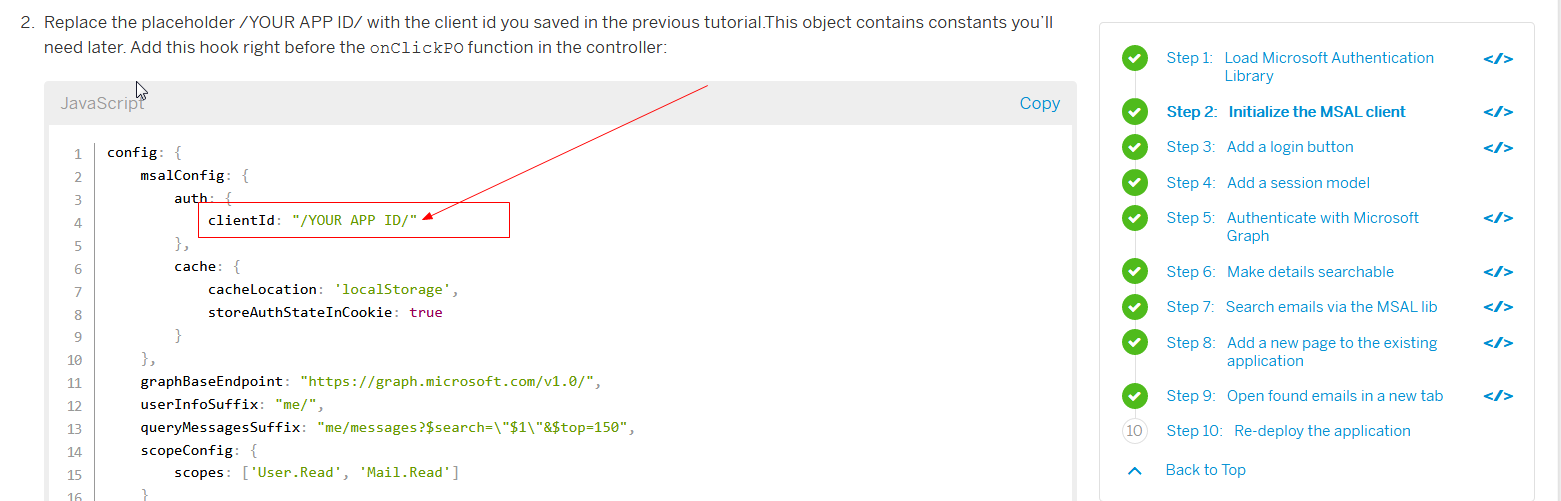Open Step 4: Add a session model
Screen dimensions: 1561x501
click(x=1268, y=183)
